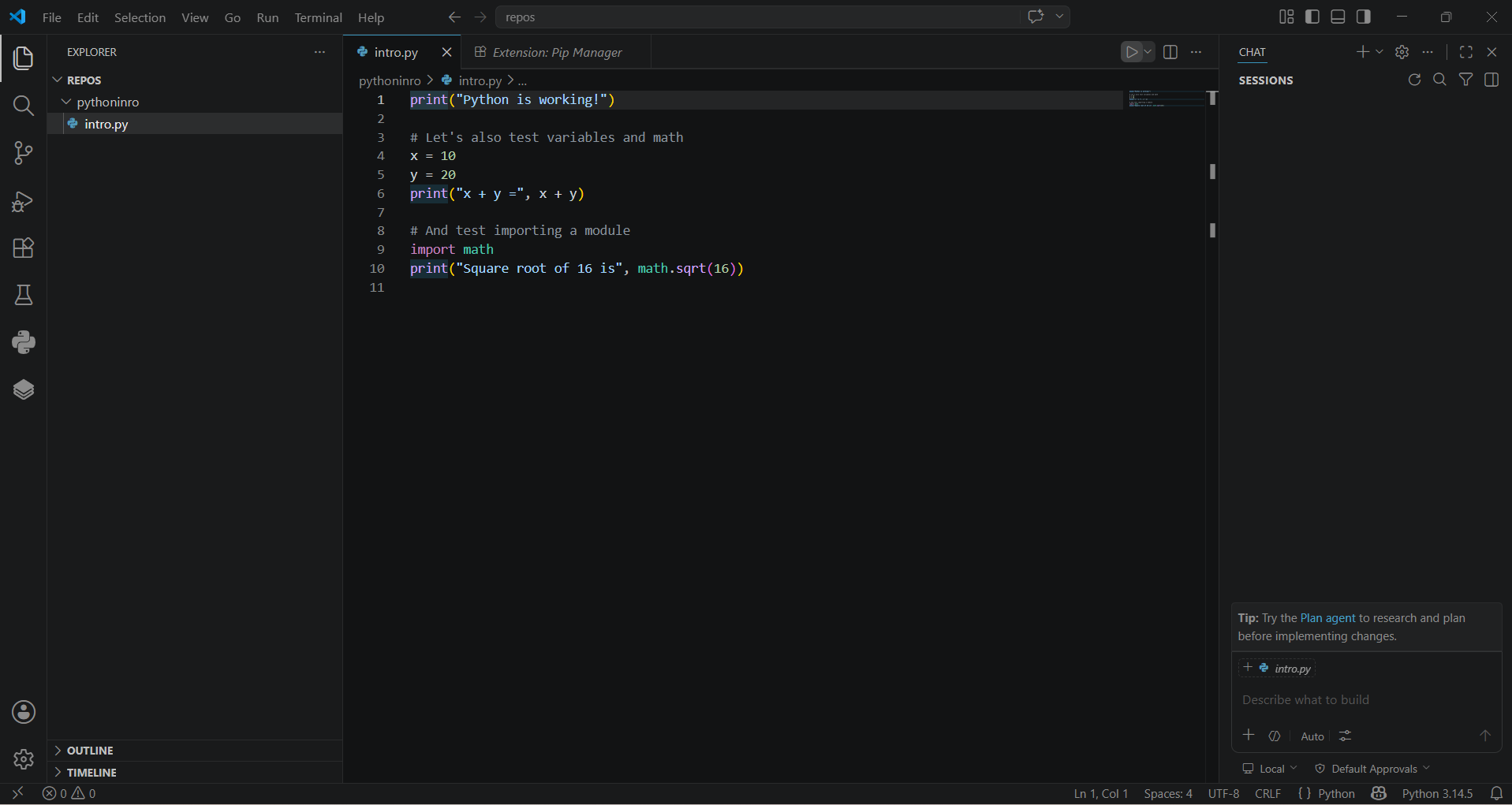Change Spaces: 4 indentation setting
Image resolution: width=1512 pixels, height=805 pixels.
(x=1168, y=793)
